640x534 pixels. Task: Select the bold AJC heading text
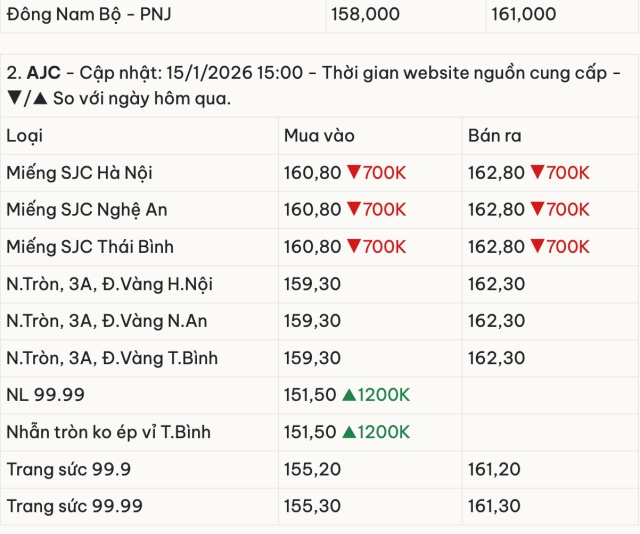point(43,74)
